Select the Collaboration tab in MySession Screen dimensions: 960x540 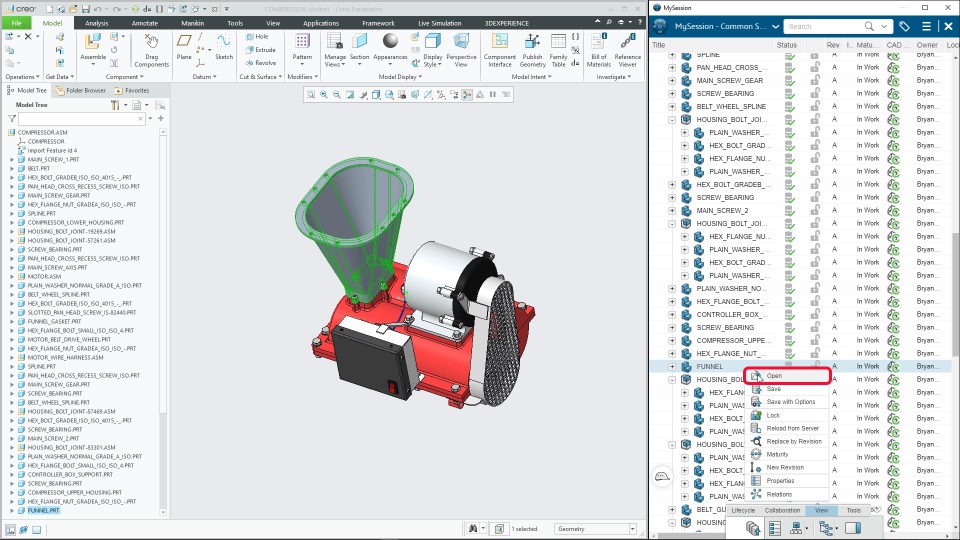782,511
